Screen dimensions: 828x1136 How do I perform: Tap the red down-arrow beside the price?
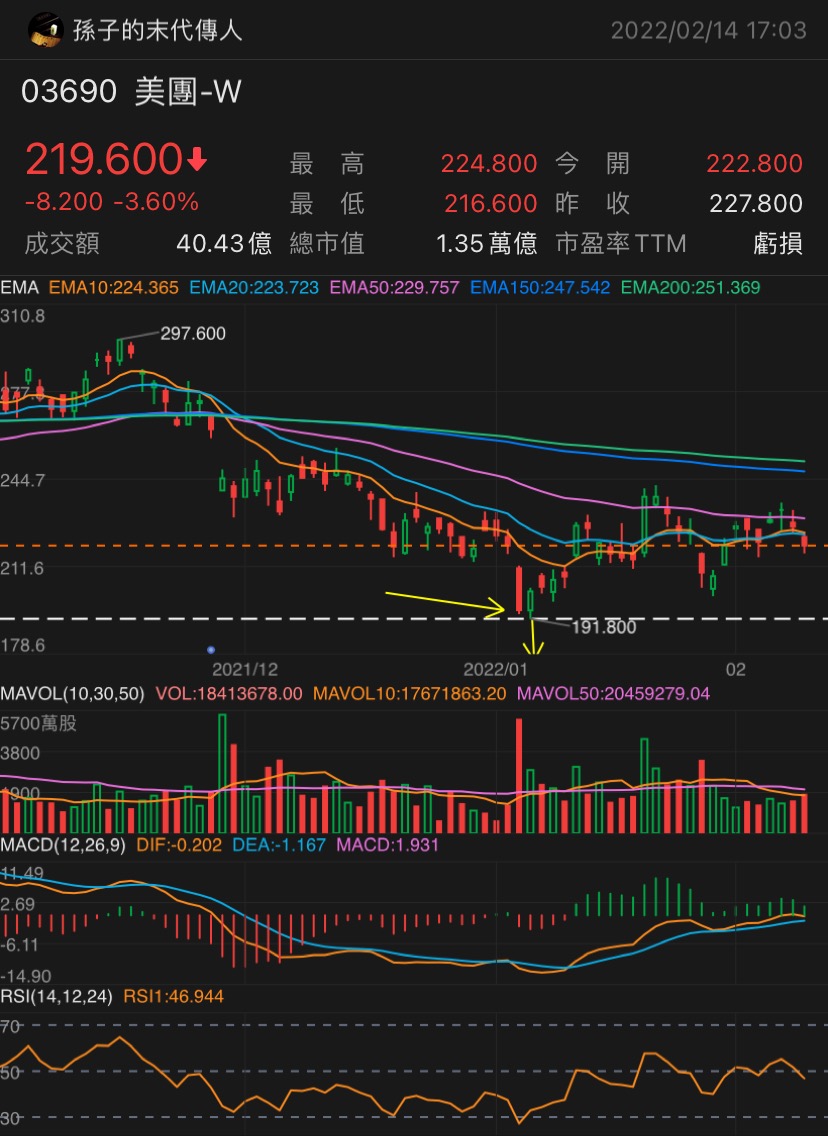click(197, 159)
